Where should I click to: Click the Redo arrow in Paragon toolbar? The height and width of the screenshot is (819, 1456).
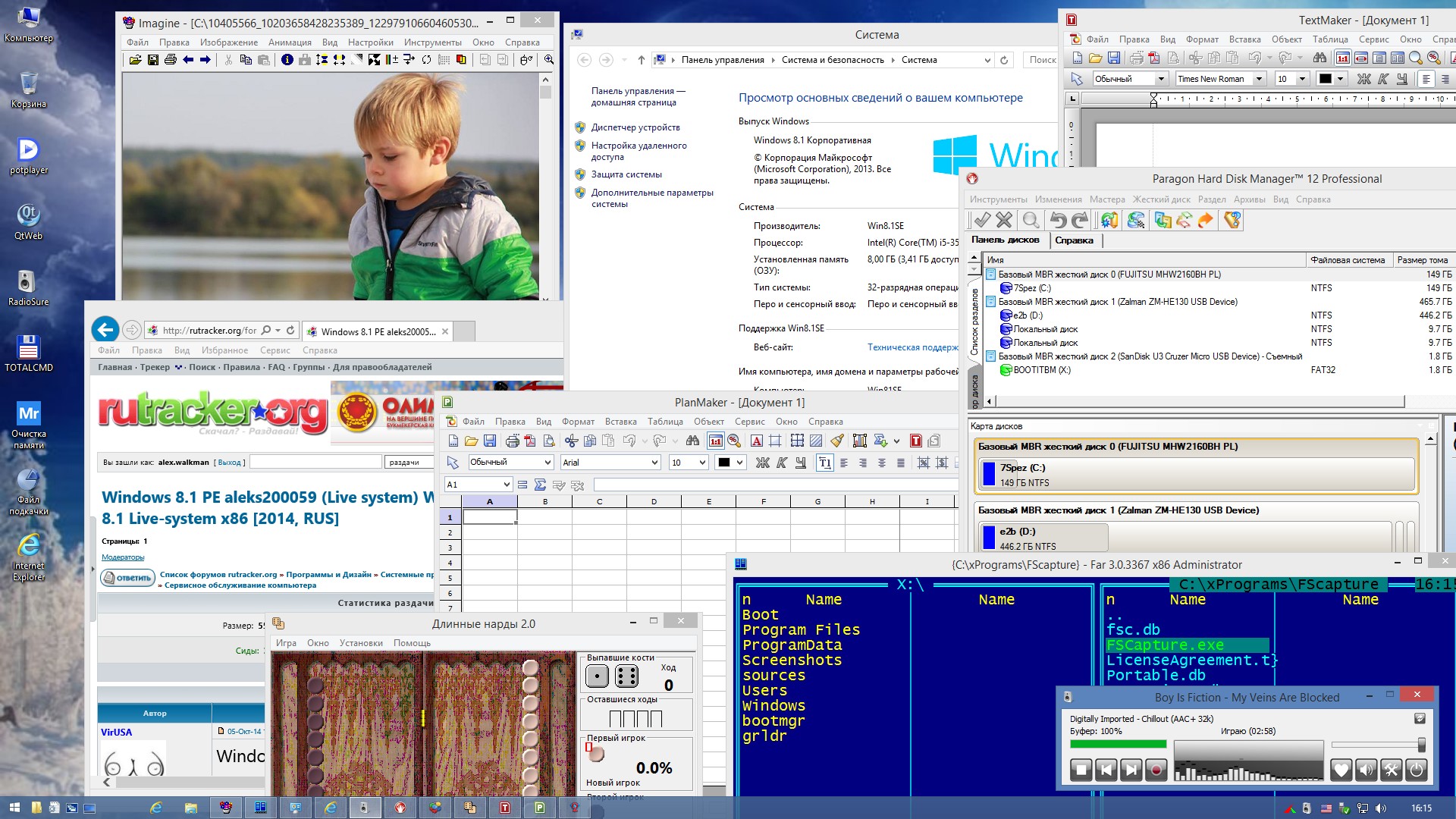point(1080,221)
